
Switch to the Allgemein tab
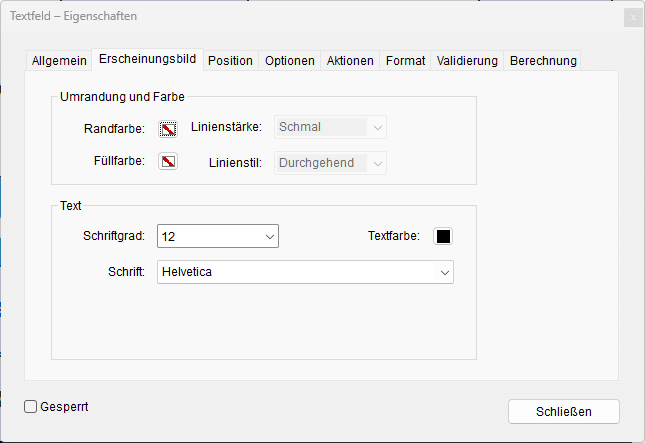pyautogui.click(x=59, y=61)
